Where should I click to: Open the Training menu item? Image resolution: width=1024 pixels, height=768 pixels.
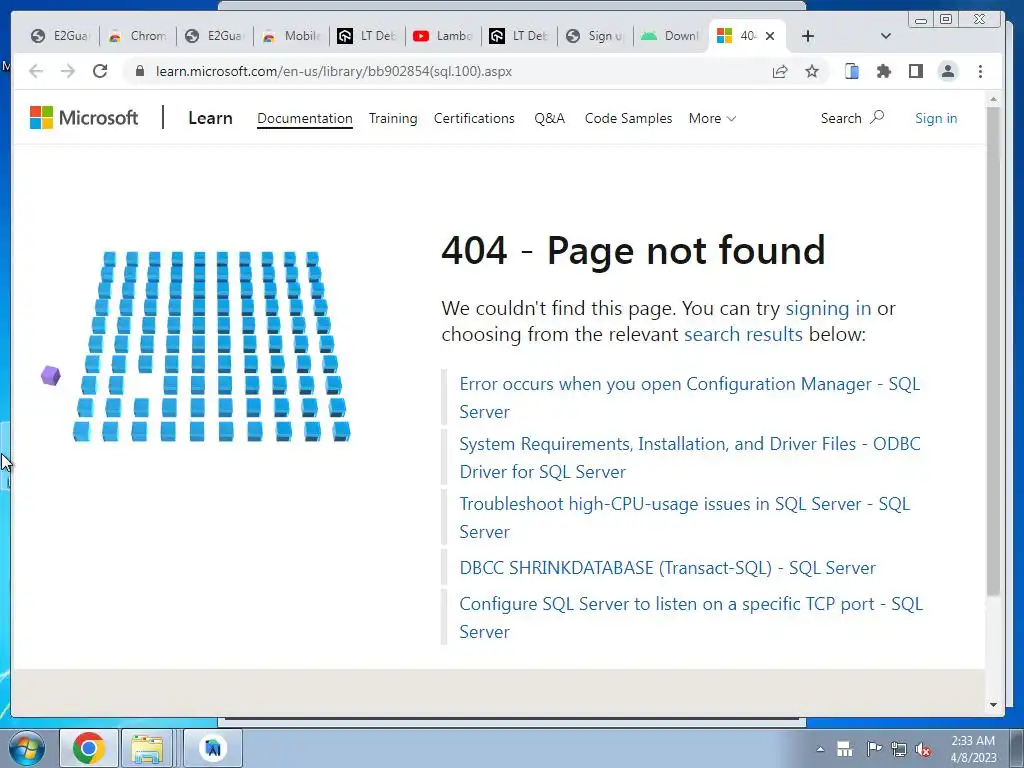point(393,118)
